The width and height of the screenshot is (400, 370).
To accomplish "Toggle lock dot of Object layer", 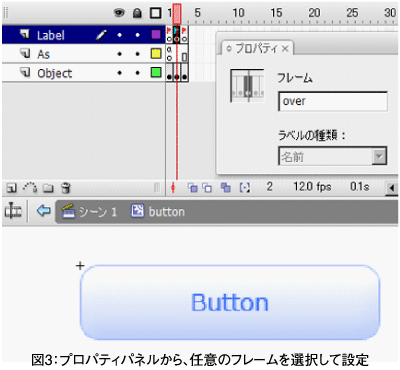I will pos(137,73).
